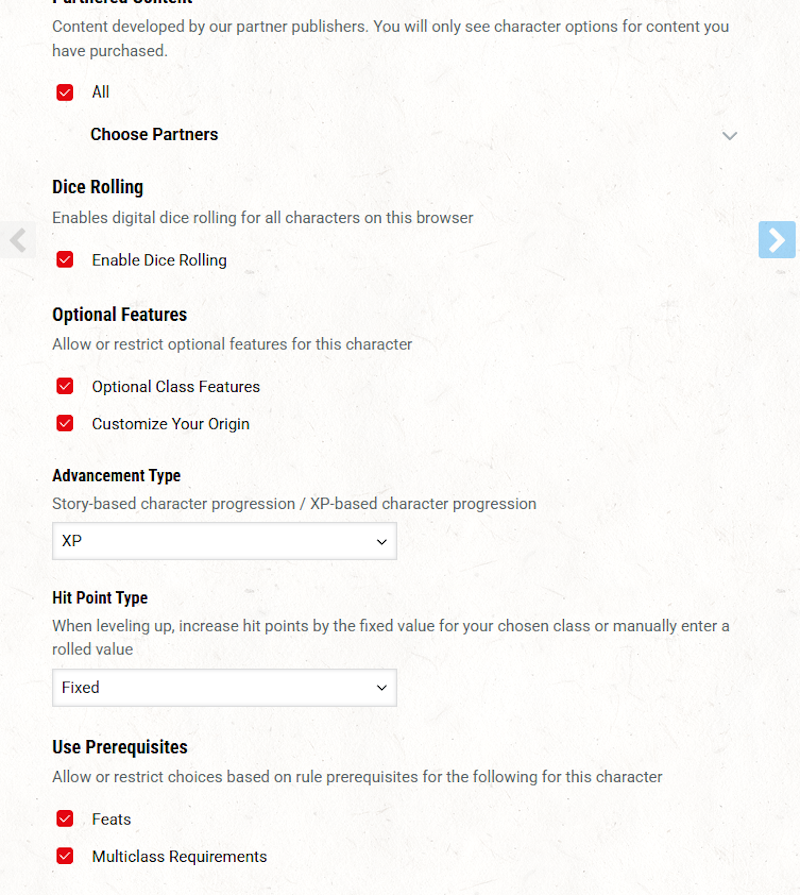Toggle the Feats prerequisite checkbox
This screenshot has width=800, height=895.
point(64,818)
